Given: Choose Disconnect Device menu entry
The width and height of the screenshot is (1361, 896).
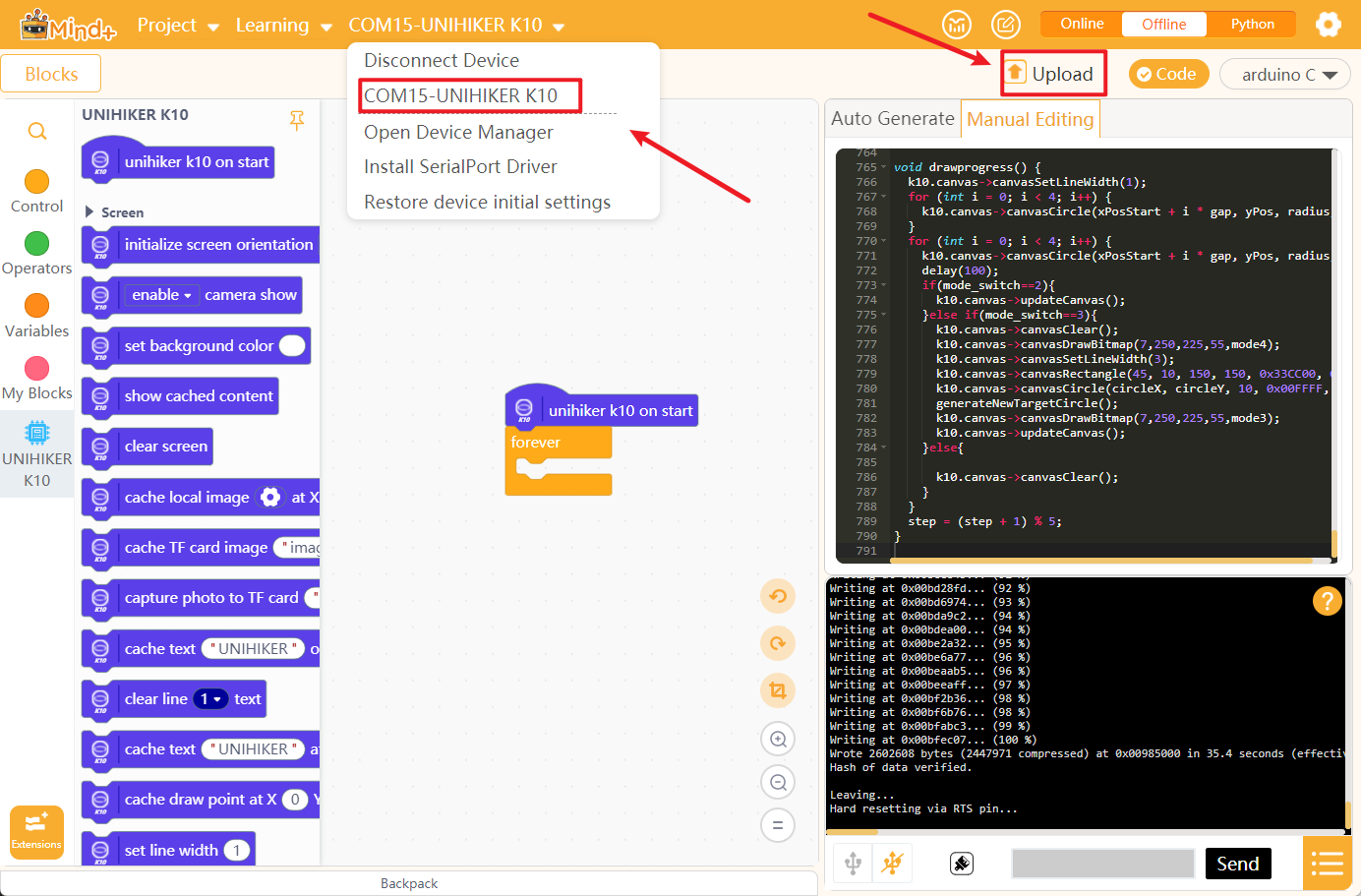Looking at the screenshot, I should click(x=442, y=60).
